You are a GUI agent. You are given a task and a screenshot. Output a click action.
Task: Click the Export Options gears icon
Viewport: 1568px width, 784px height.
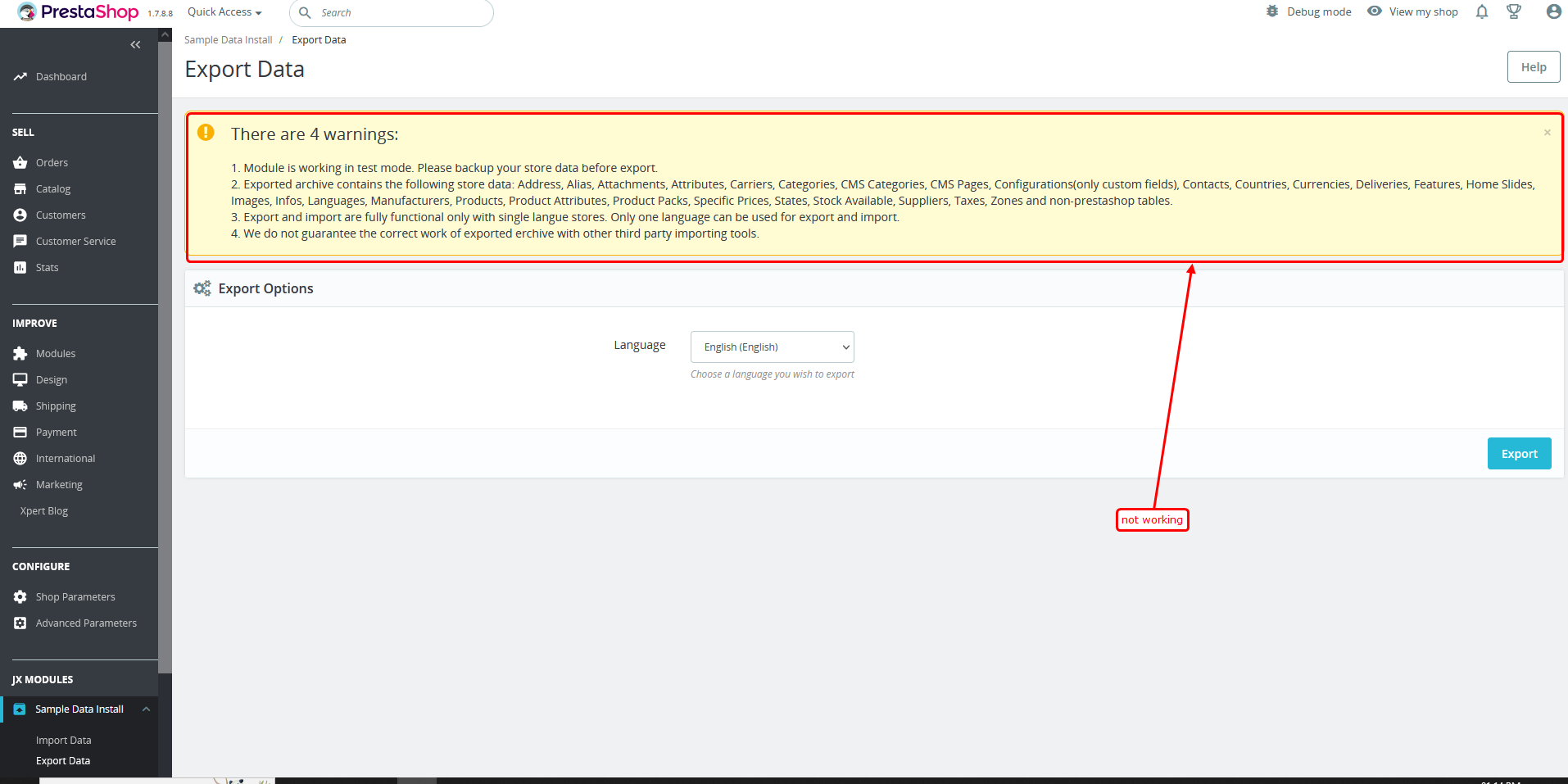click(x=202, y=288)
